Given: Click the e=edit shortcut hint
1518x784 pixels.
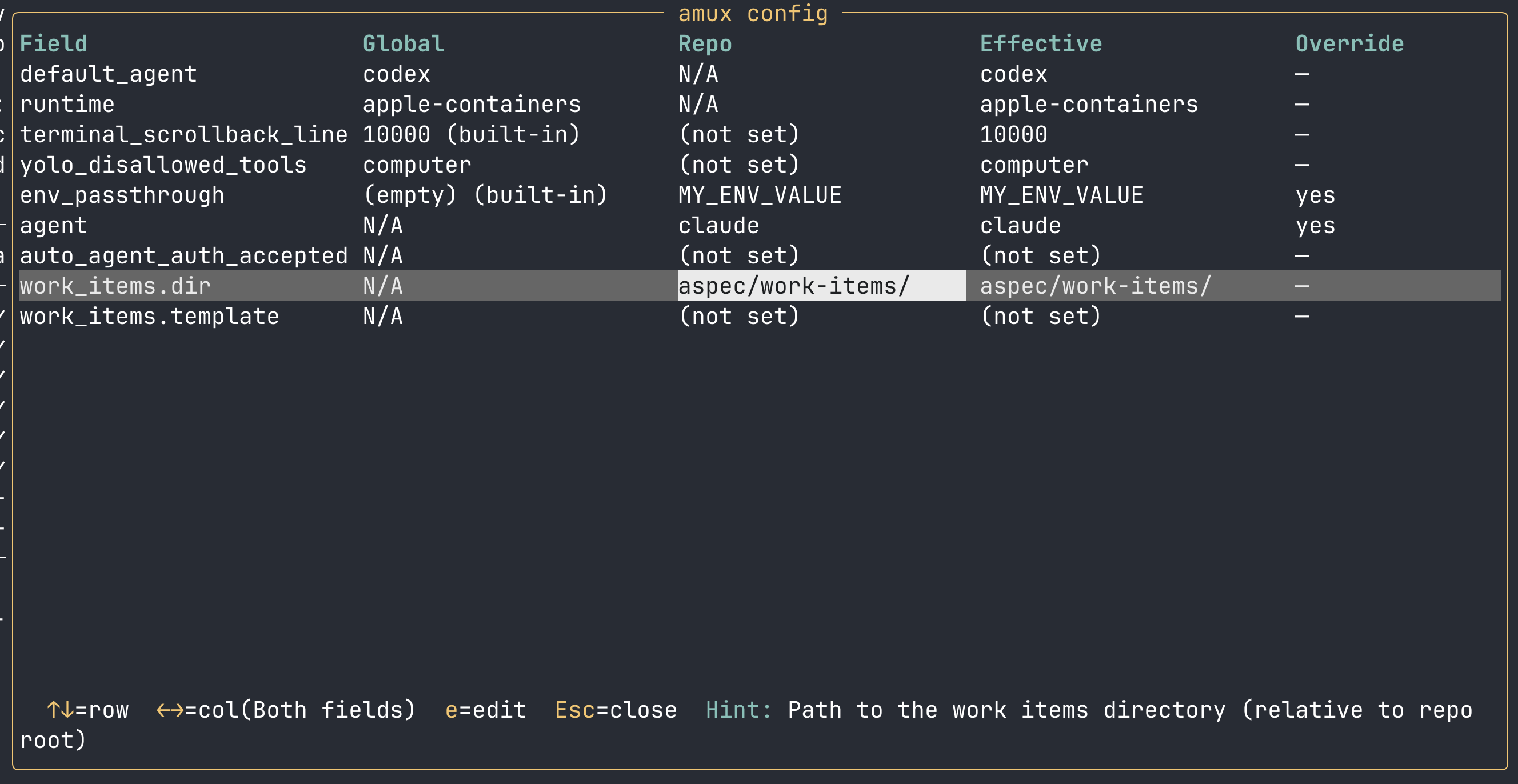Looking at the screenshot, I should (x=485, y=710).
